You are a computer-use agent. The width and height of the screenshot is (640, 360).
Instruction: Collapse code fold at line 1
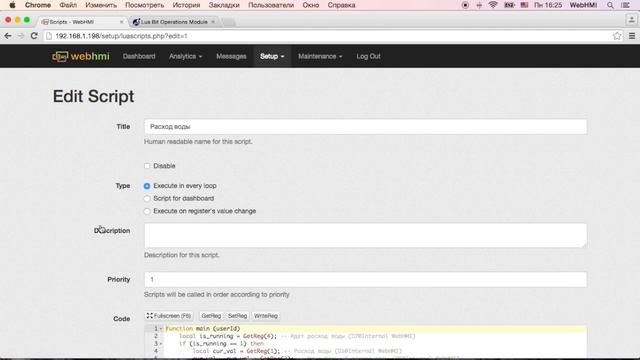point(161,329)
